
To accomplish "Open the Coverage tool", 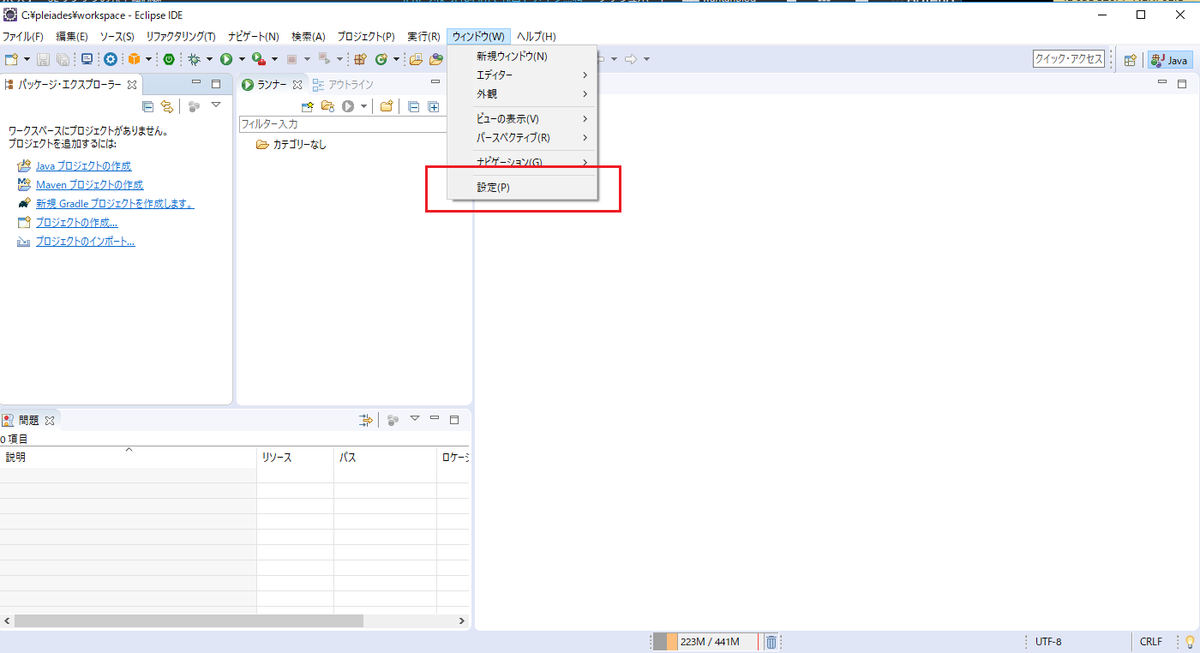I will click(258, 58).
